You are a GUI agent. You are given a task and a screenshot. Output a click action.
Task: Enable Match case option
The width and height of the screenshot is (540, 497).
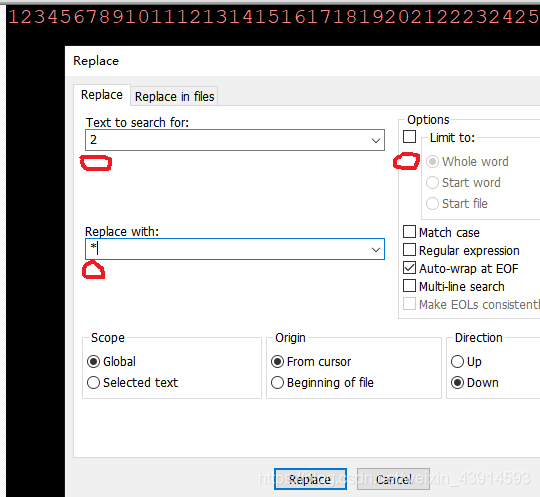coord(409,232)
